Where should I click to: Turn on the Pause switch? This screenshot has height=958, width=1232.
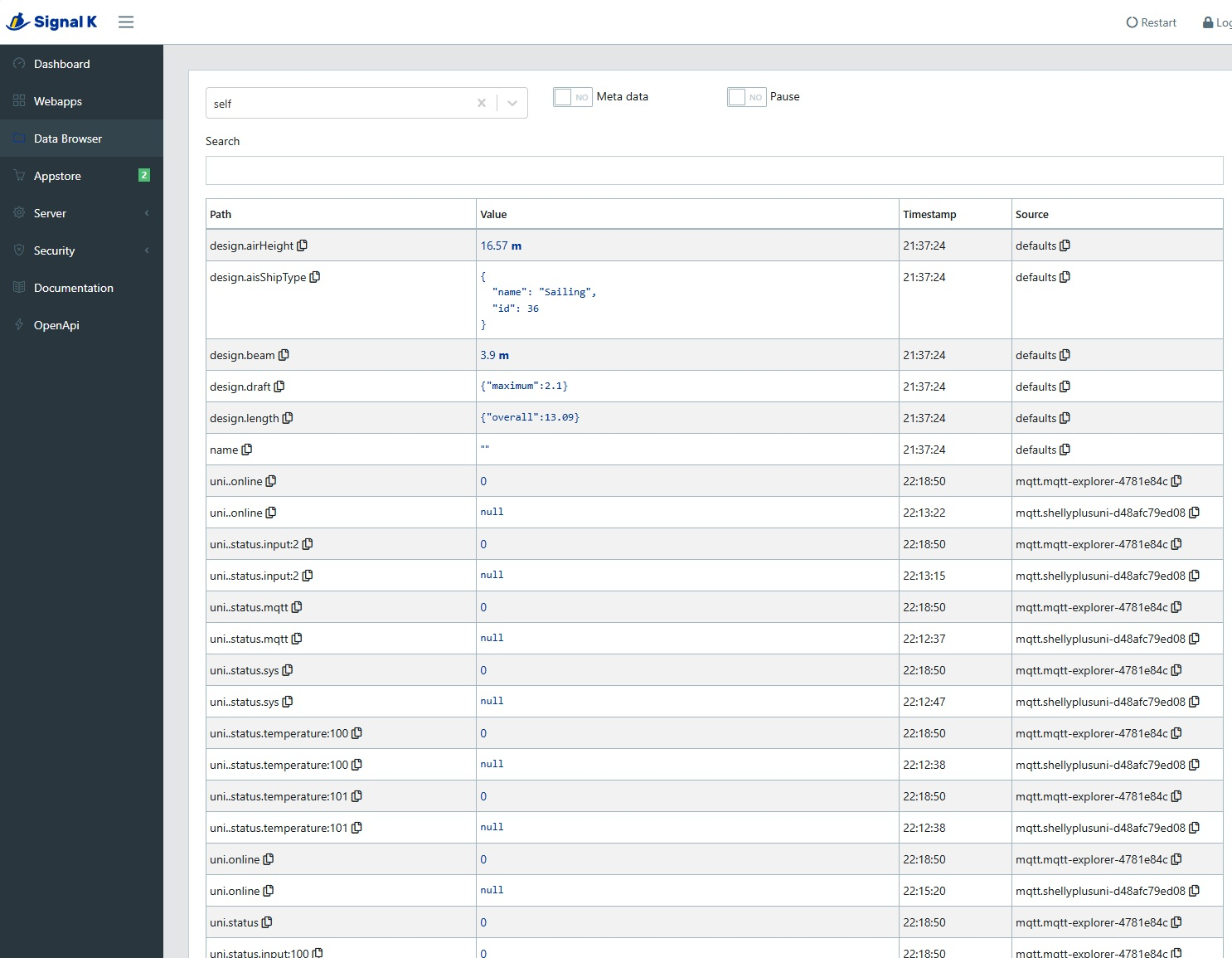[747, 97]
